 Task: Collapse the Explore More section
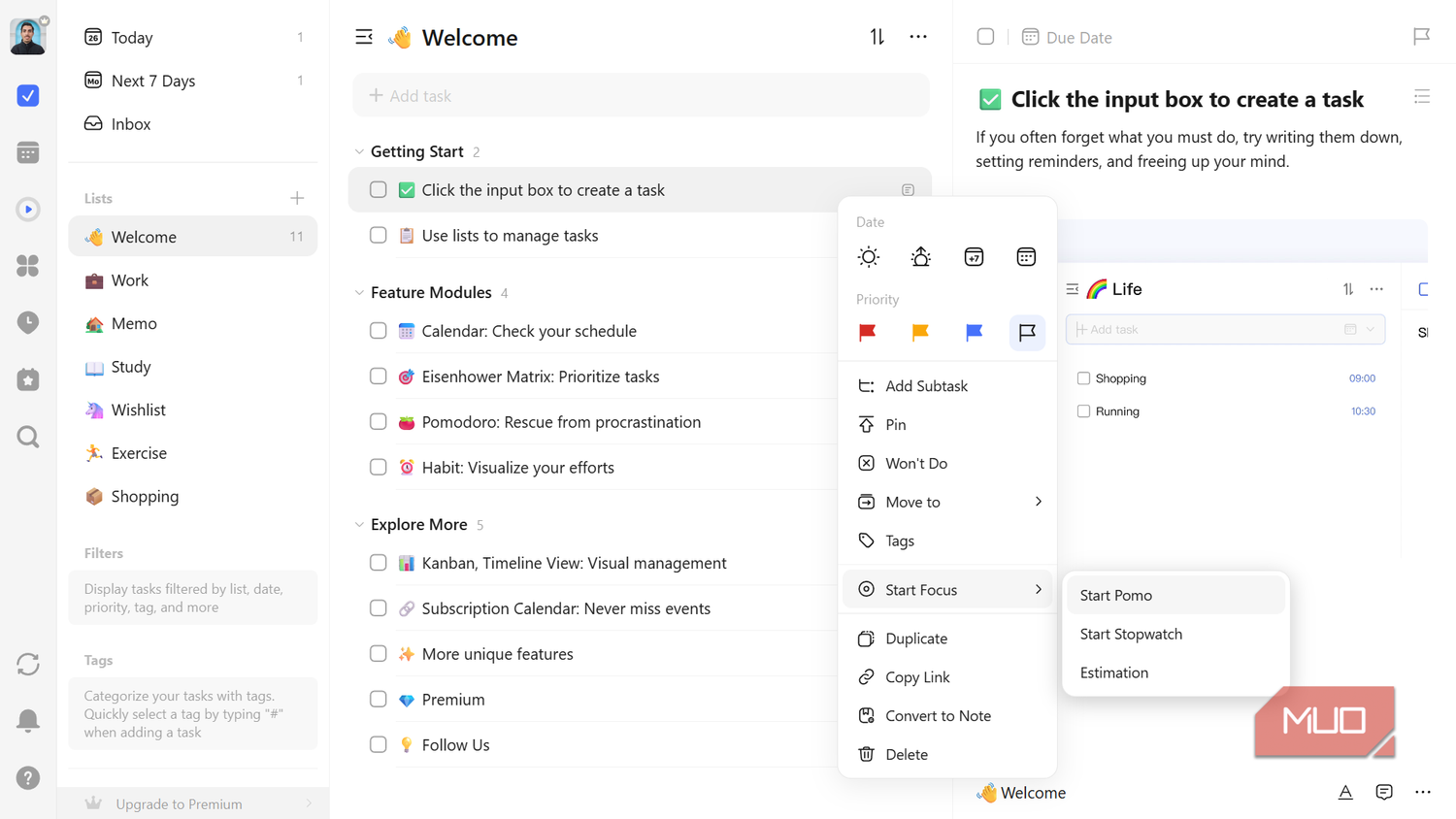pos(359,525)
